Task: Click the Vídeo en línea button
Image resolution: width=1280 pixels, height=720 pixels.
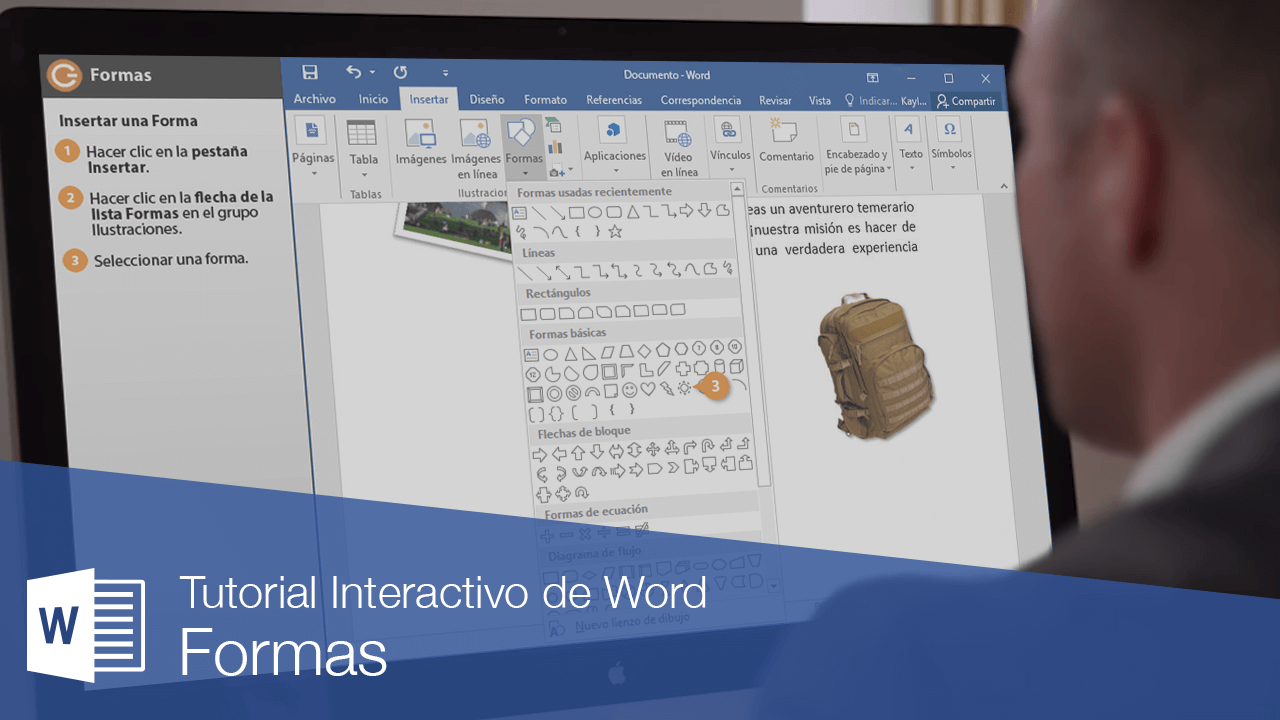Action: (679, 148)
